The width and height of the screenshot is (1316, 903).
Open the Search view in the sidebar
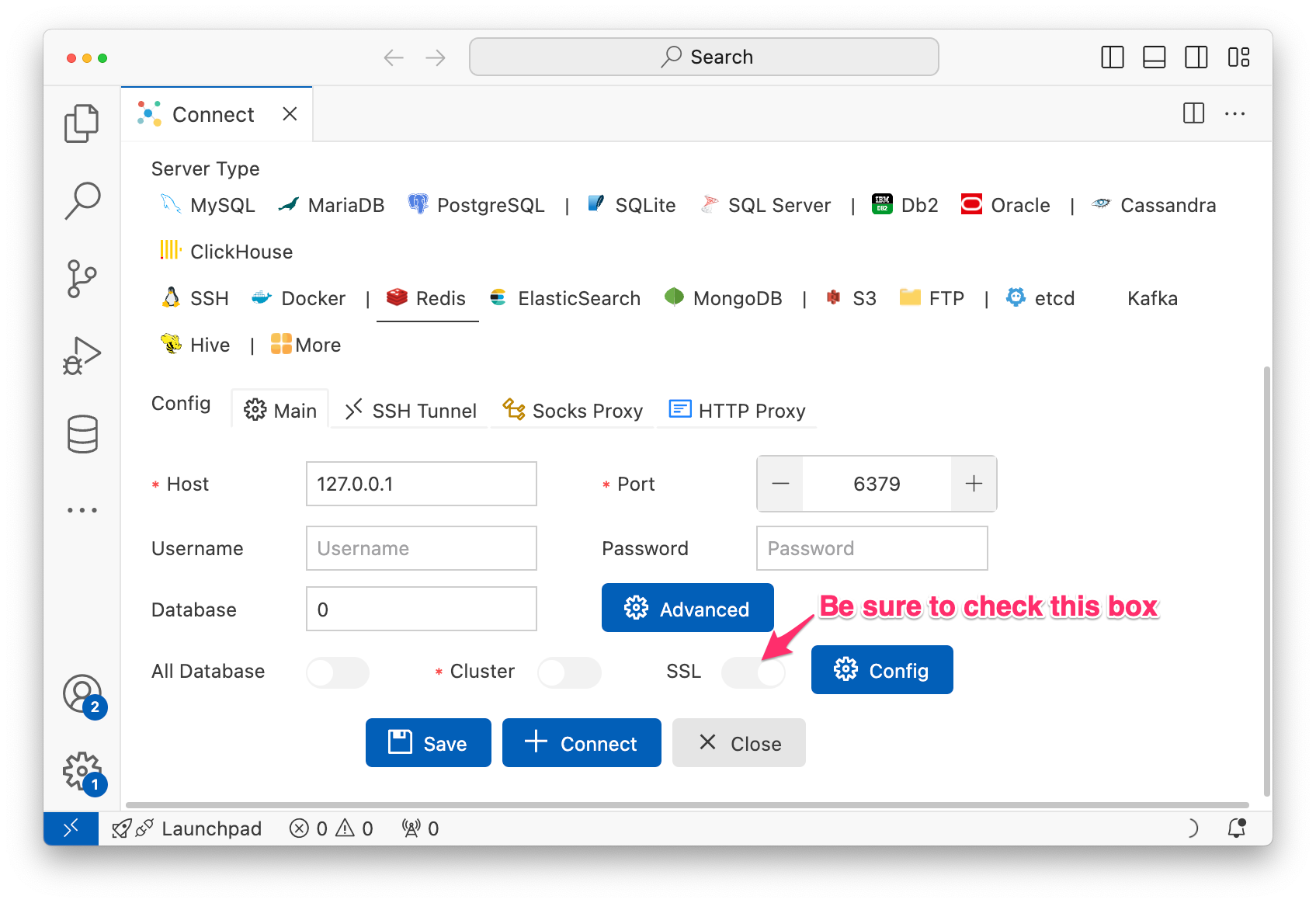(82, 200)
